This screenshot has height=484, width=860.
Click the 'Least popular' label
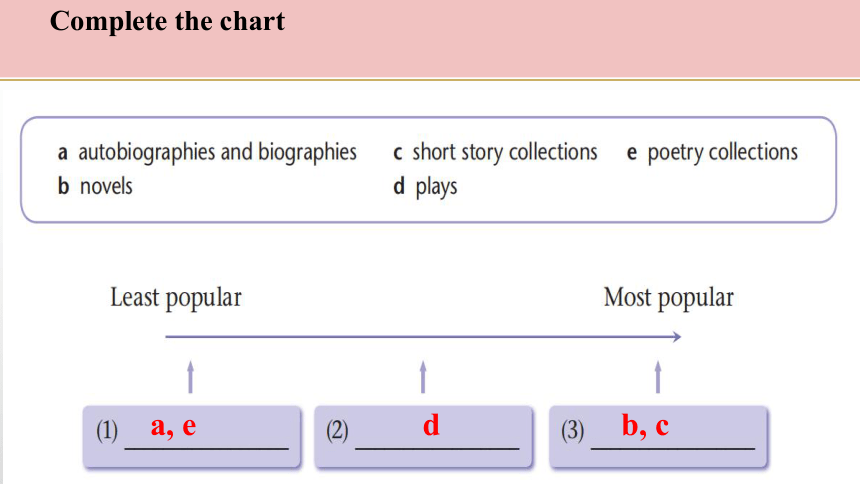point(176,298)
